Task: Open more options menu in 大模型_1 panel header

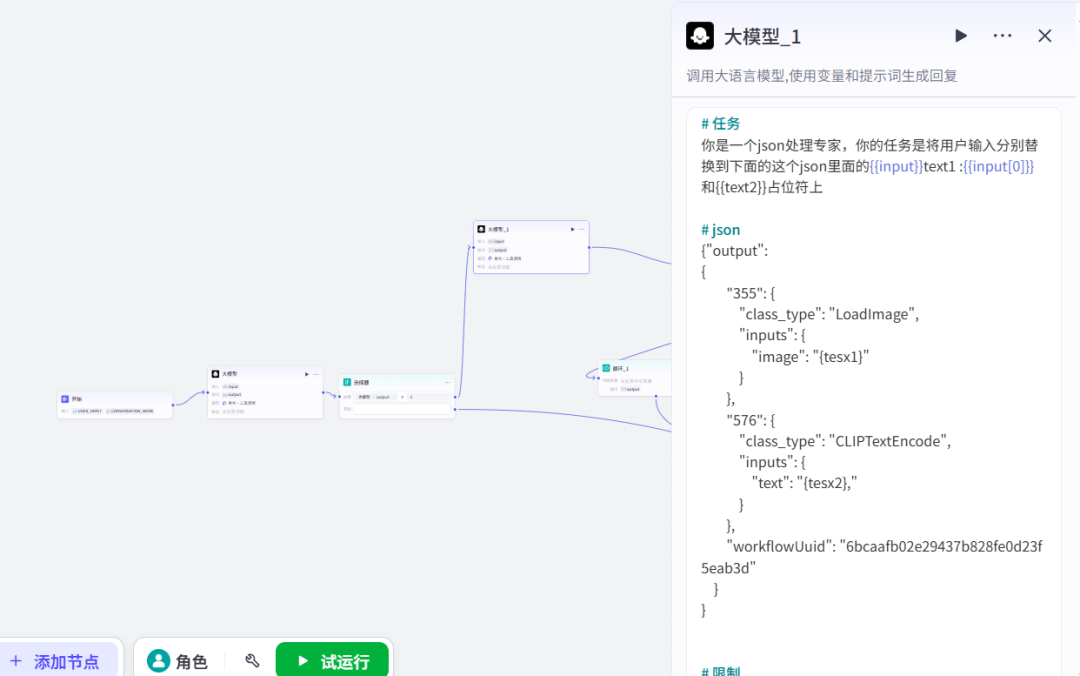Action: click(x=1002, y=36)
